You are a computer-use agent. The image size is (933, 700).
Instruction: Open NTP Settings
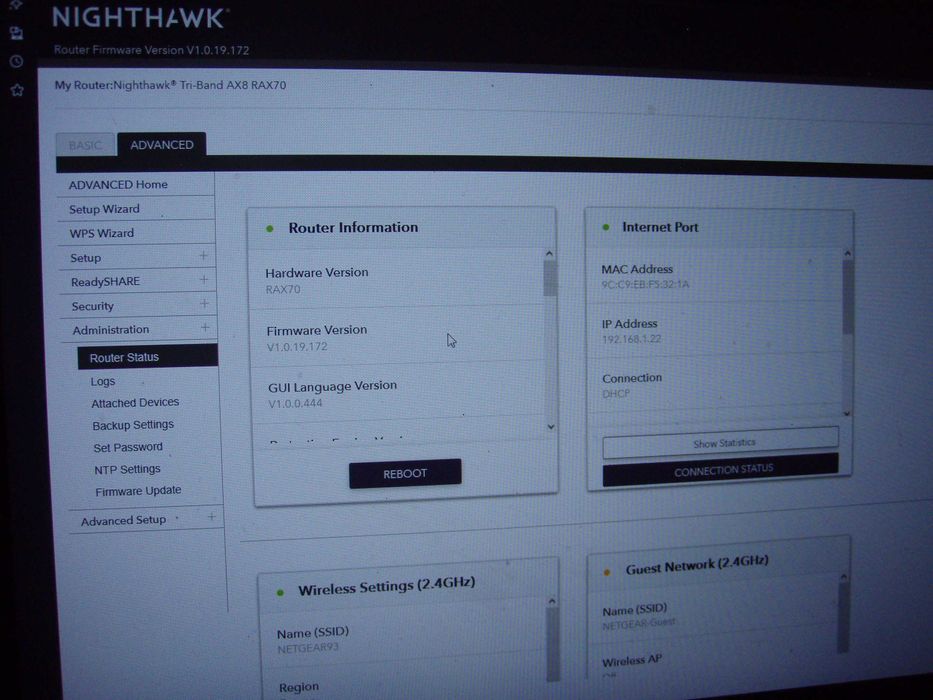click(x=127, y=470)
